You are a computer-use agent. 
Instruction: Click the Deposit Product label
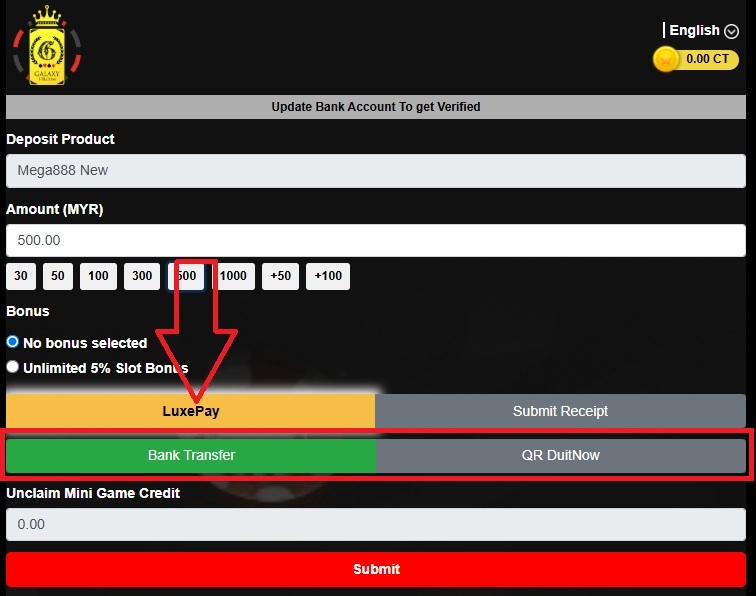pos(60,139)
